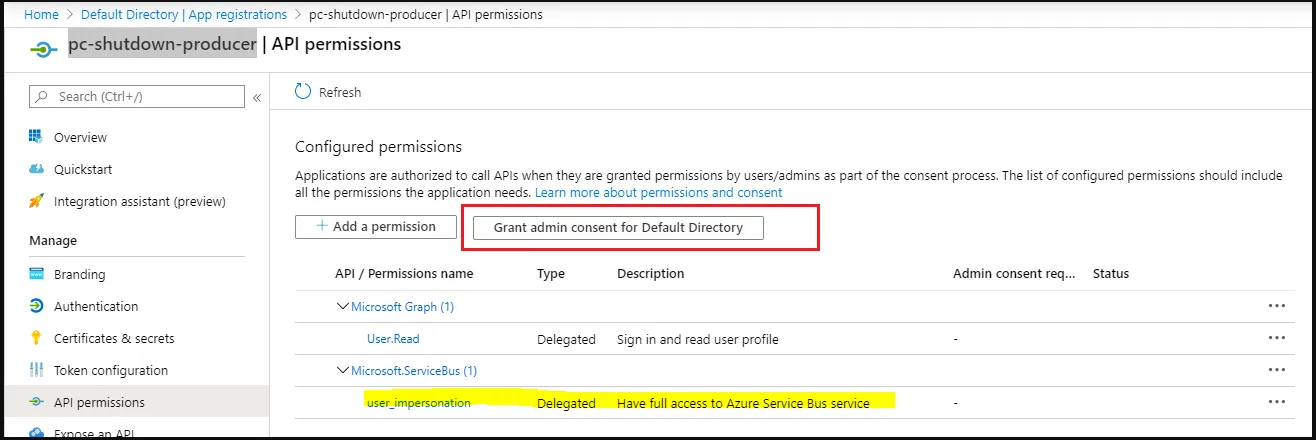Click the Branding icon

pyautogui.click(x=36, y=274)
